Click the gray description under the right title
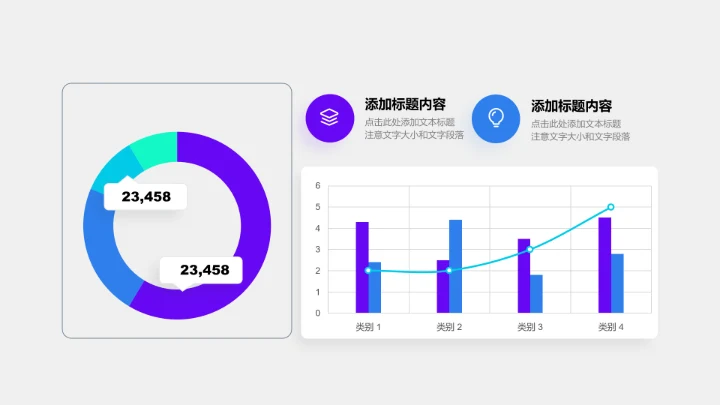This screenshot has width=720, height=405. point(580,129)
